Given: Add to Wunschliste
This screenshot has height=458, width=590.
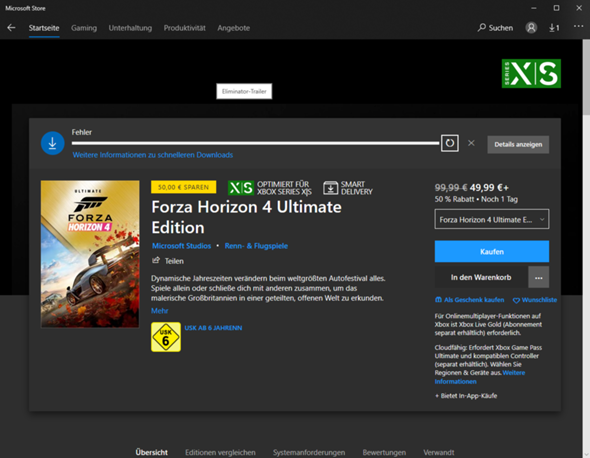Looking at the screenshot, I should tap(535, 300).
